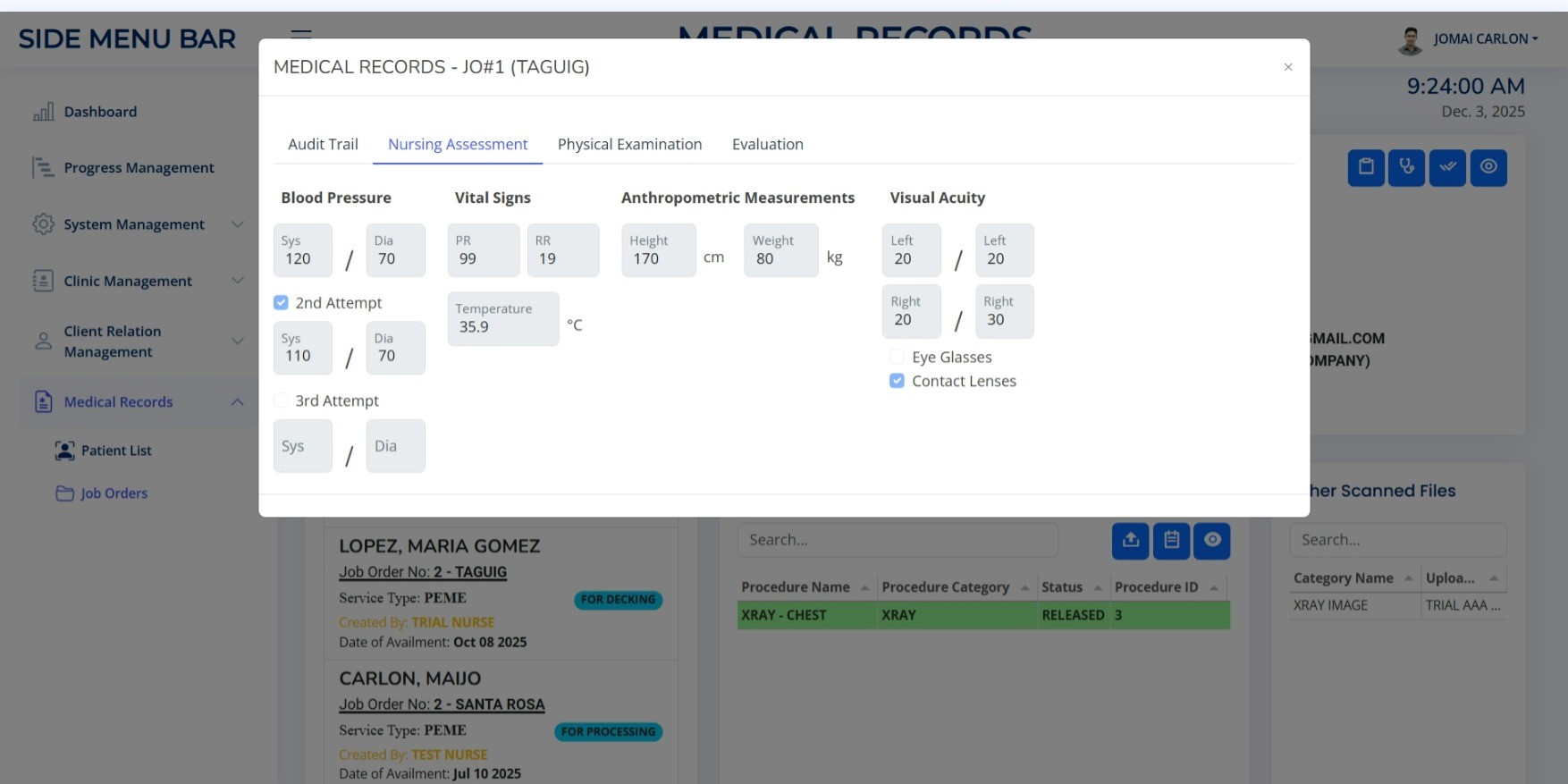Click the clipboard icon button at top right
1568x784 pixels.
click(1366, 167)
